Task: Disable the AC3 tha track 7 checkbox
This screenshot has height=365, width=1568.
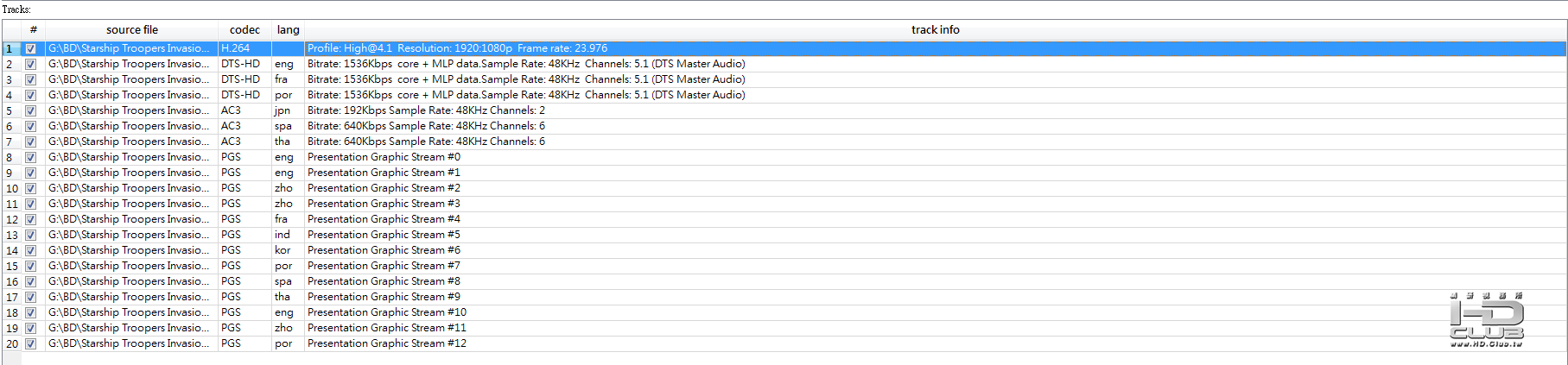Action: coord(31,142)
